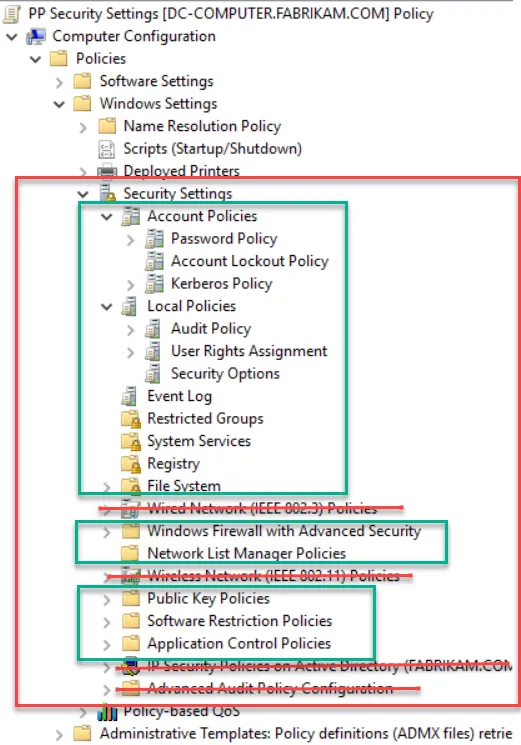Click the Account Policies server icon
Viewport: 521px width, 745px height.
(x=130, y=216)
